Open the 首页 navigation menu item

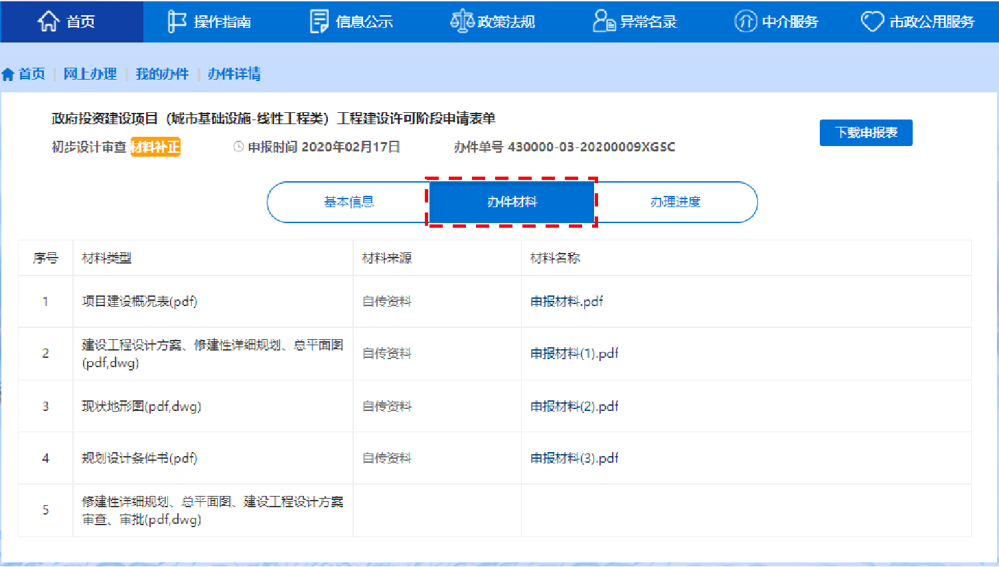click(71, 21)
